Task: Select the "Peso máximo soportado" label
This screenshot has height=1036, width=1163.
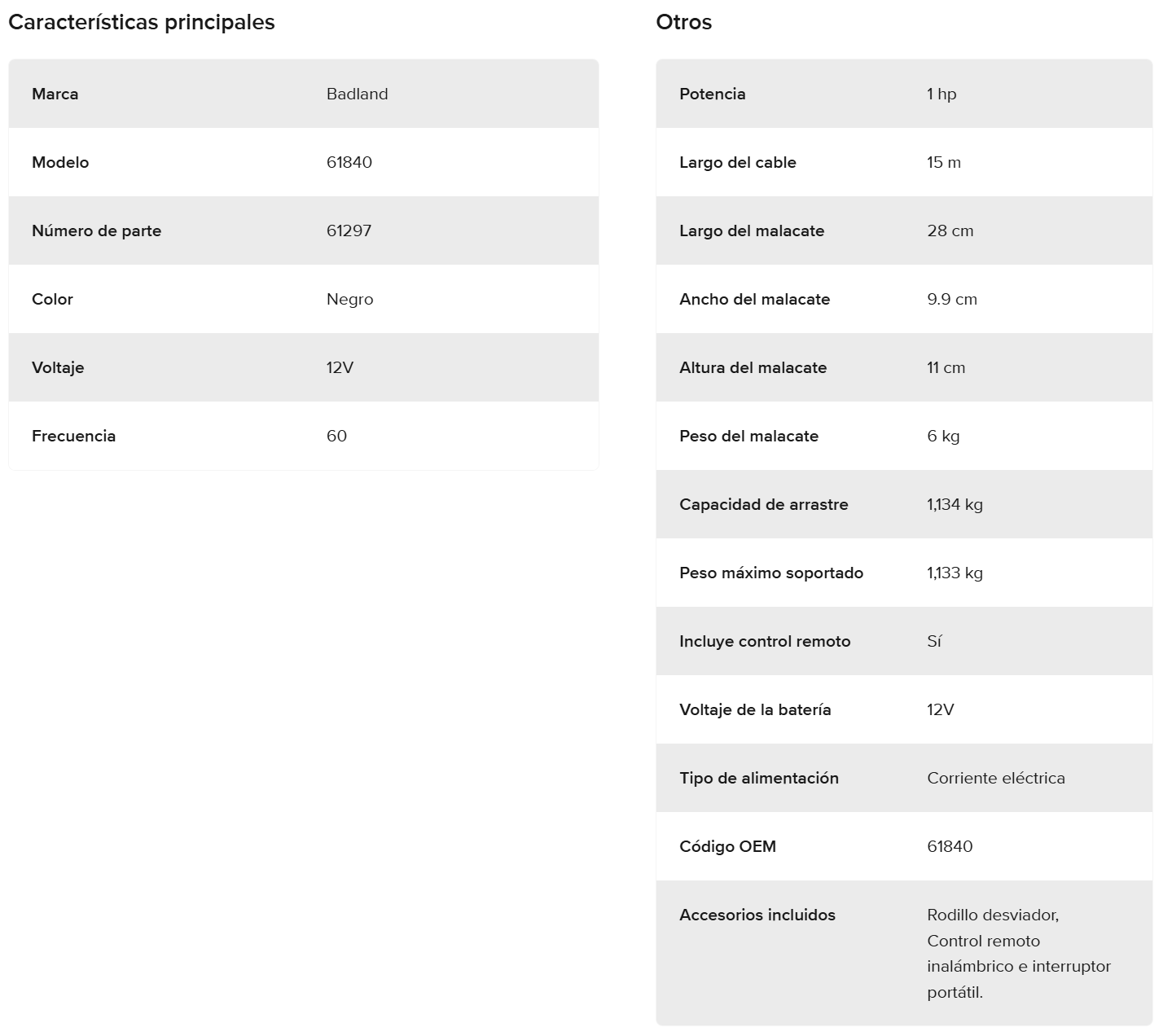Action: coord(770,573)
